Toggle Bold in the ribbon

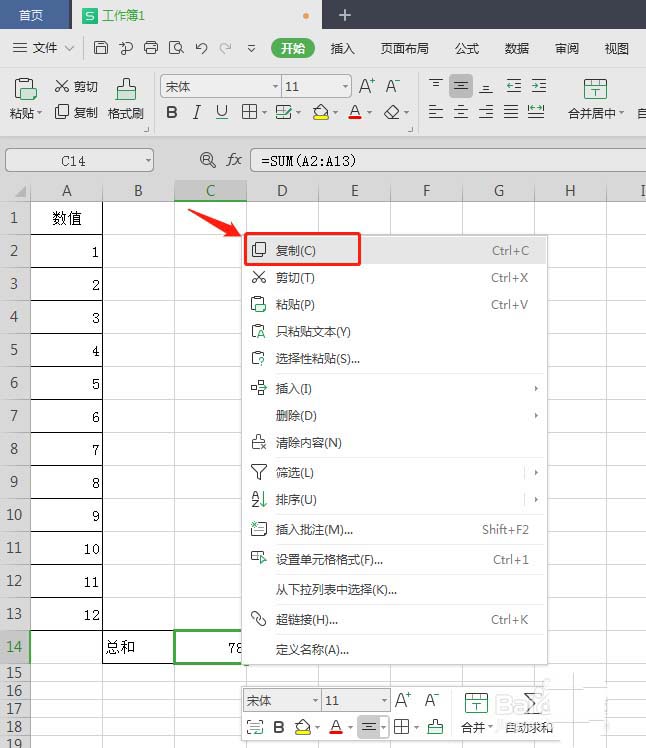(x=172, y=113)
